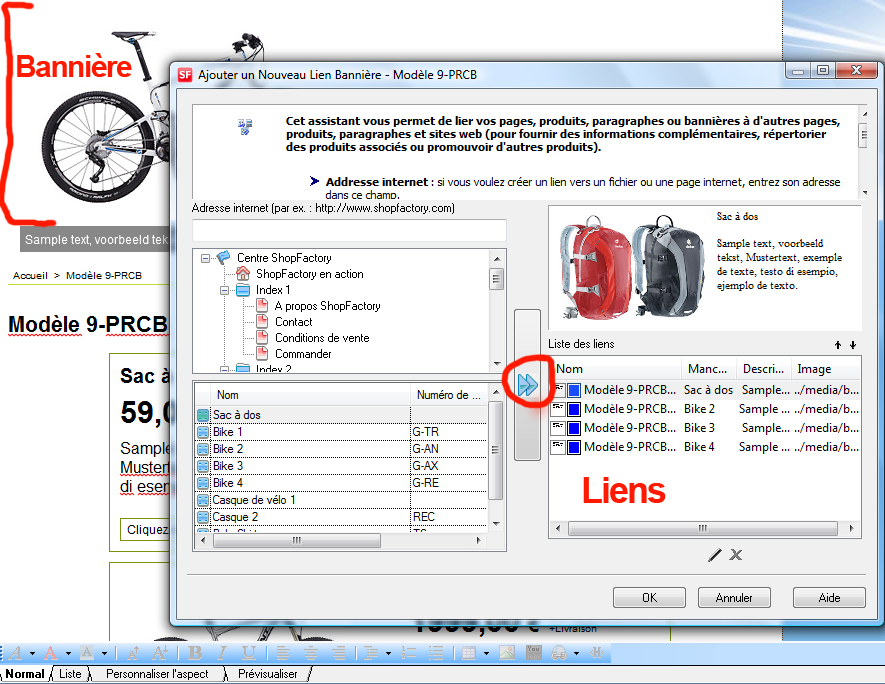This screenshot has height=684, width=885.
Task: Click the Adresse internet input field
Action: [x=350, y=229]
